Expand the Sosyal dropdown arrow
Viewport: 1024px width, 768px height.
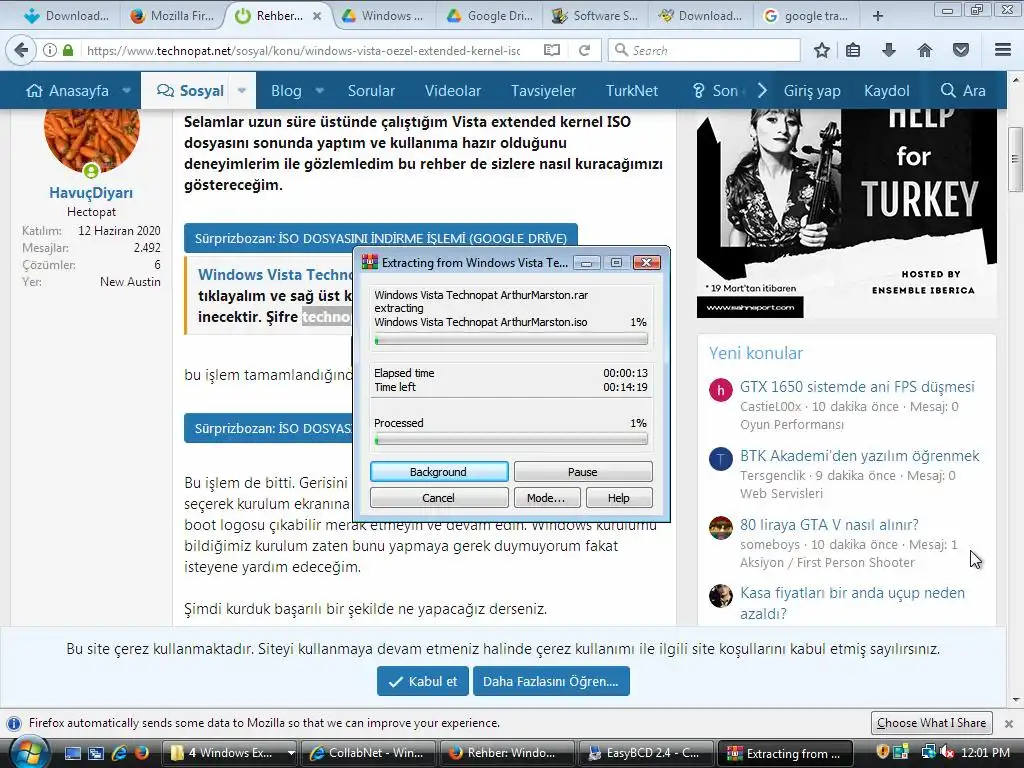point(242,90)
